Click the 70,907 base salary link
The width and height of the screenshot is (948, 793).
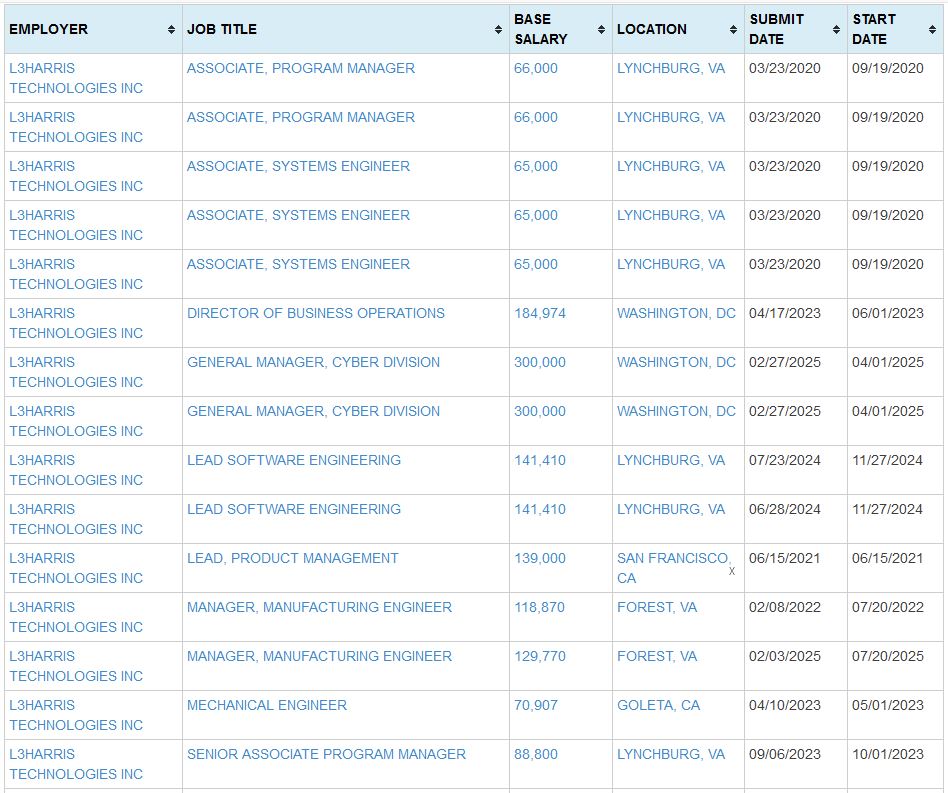pos(536,705)
